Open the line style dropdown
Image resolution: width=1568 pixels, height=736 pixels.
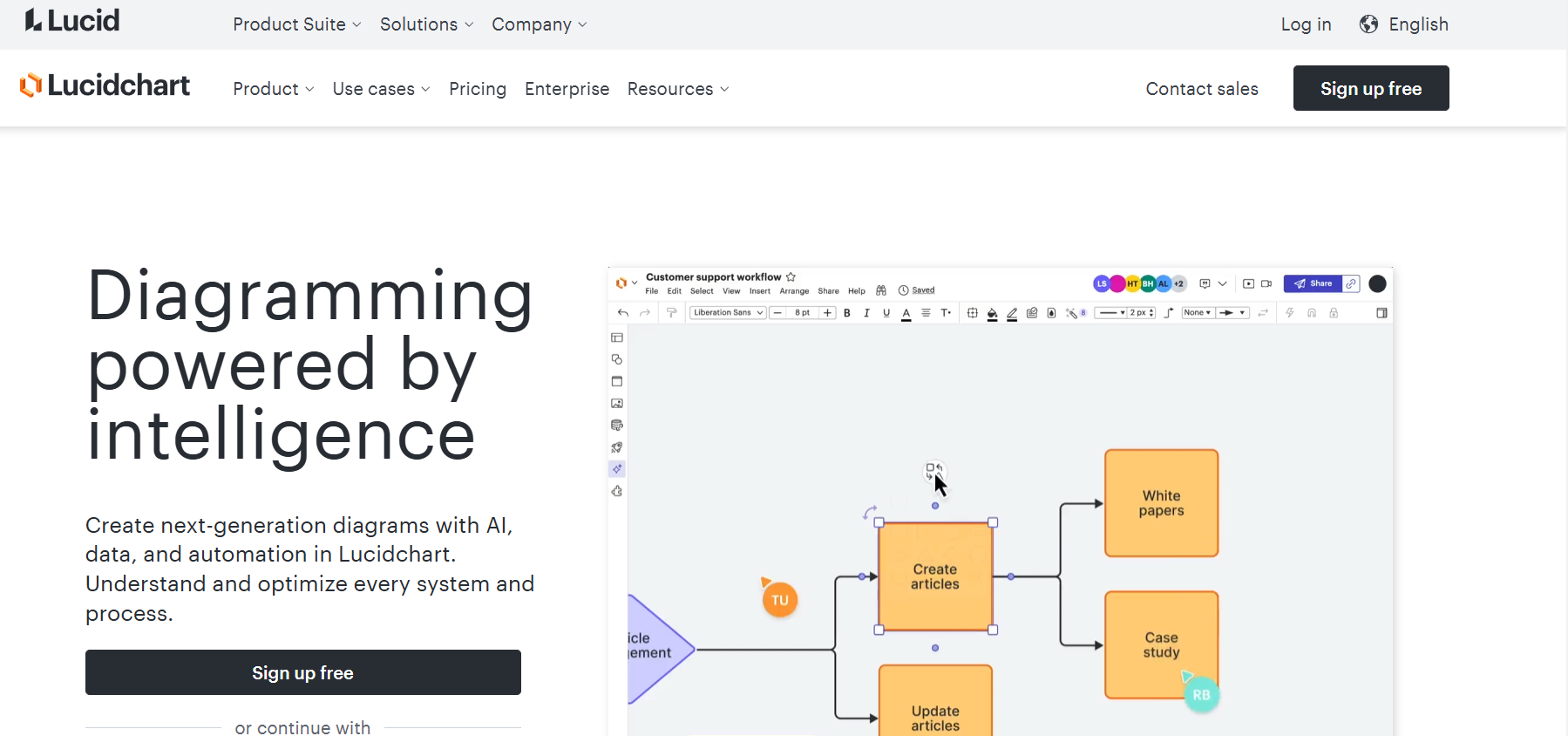1111,313
